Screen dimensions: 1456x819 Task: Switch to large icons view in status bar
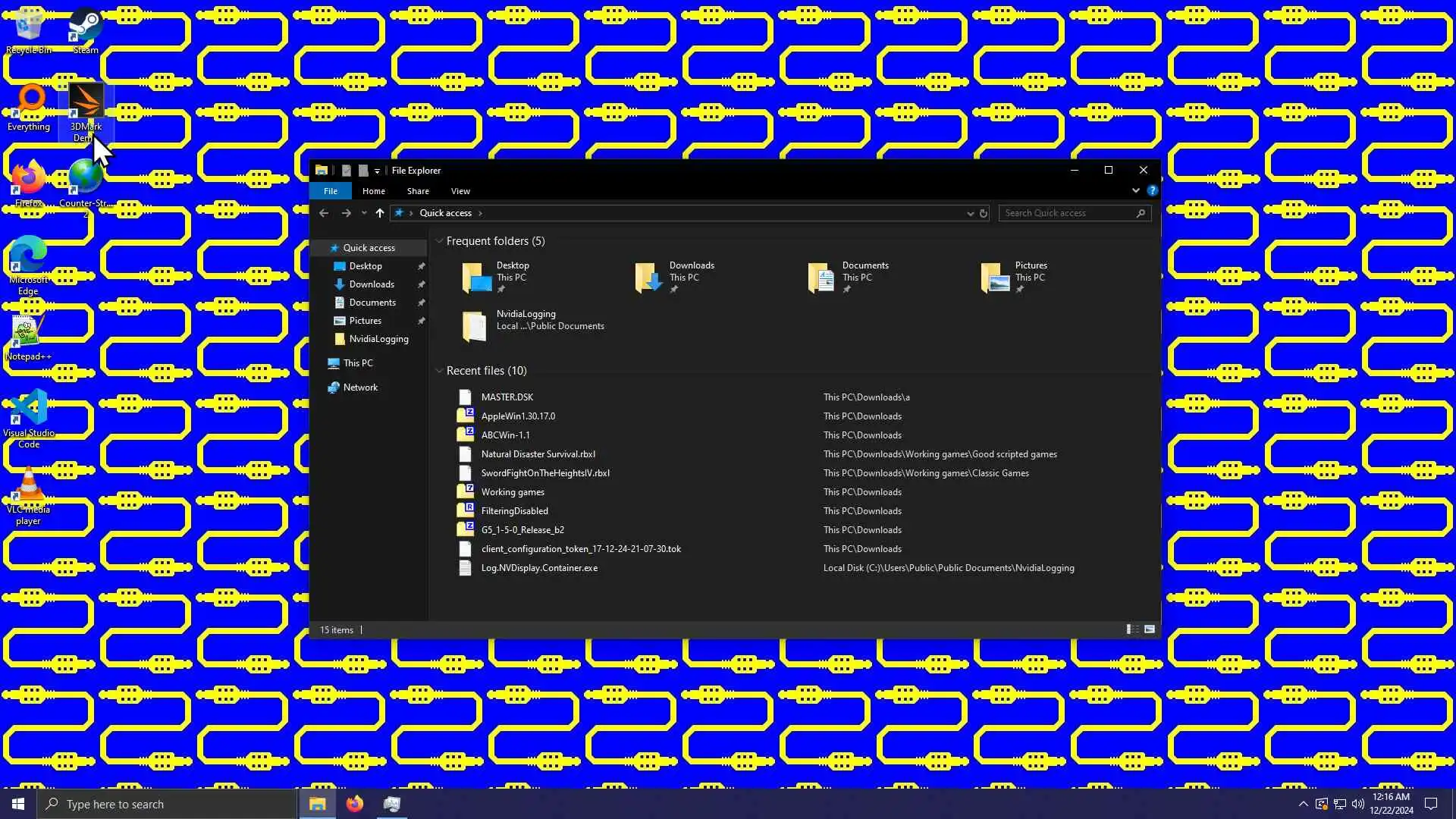point(1150,629)
